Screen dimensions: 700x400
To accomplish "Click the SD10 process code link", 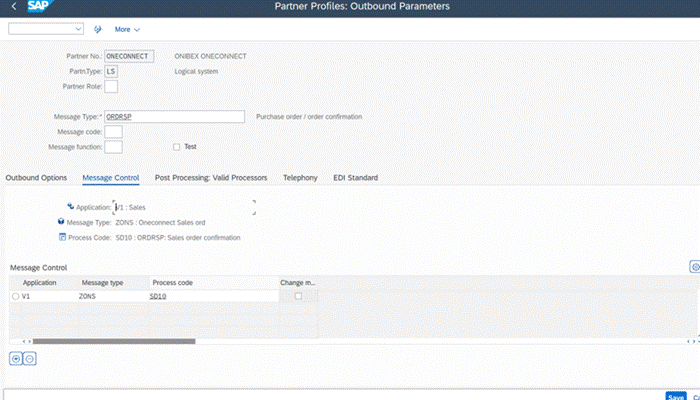I will pyautogui.click(x=157, y=297).
